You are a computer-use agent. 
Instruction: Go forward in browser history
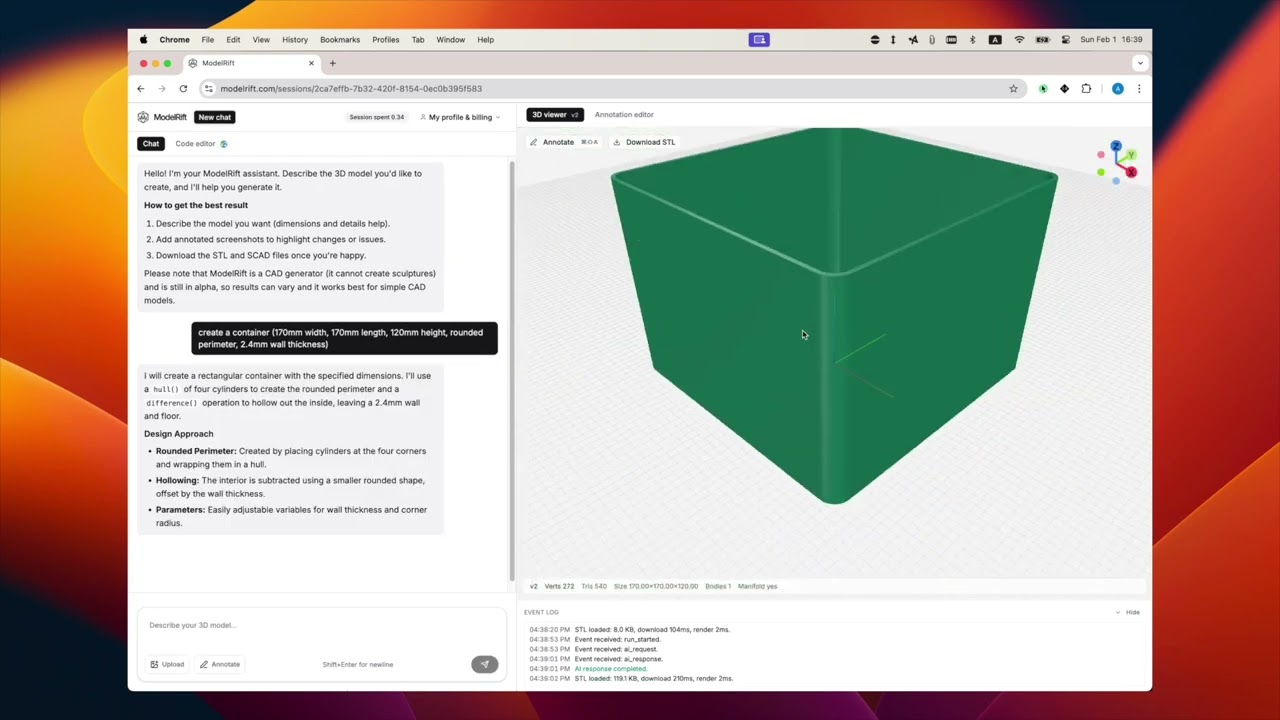click(162, 89)
